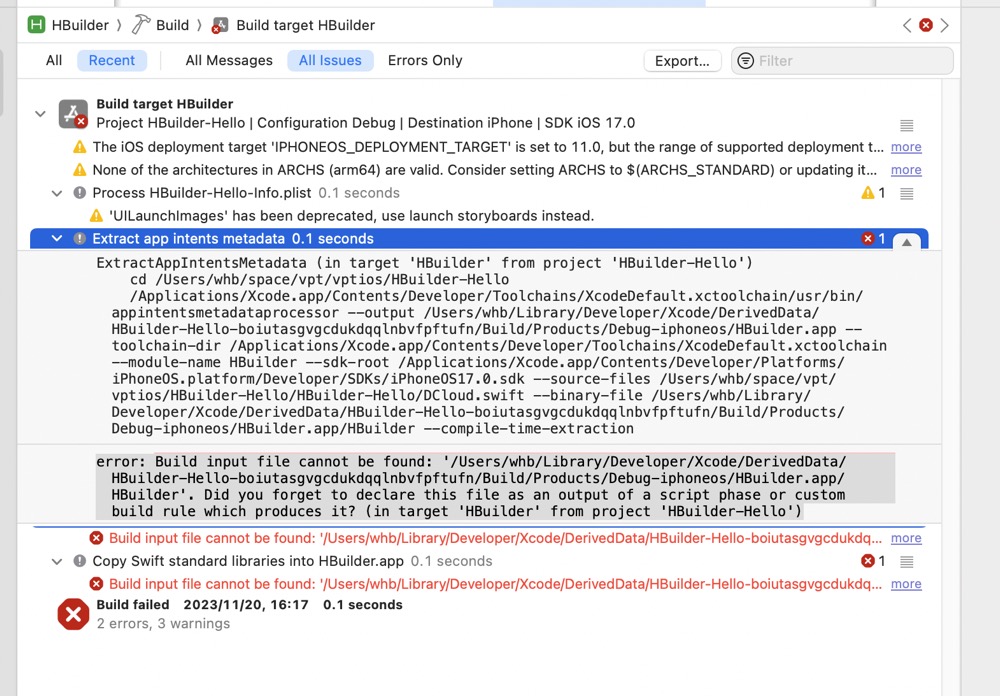Collapse the Build target HBuilder group
Image resolution: width=1000 pixels, height=696 pixels.
[x=40, y=114]
